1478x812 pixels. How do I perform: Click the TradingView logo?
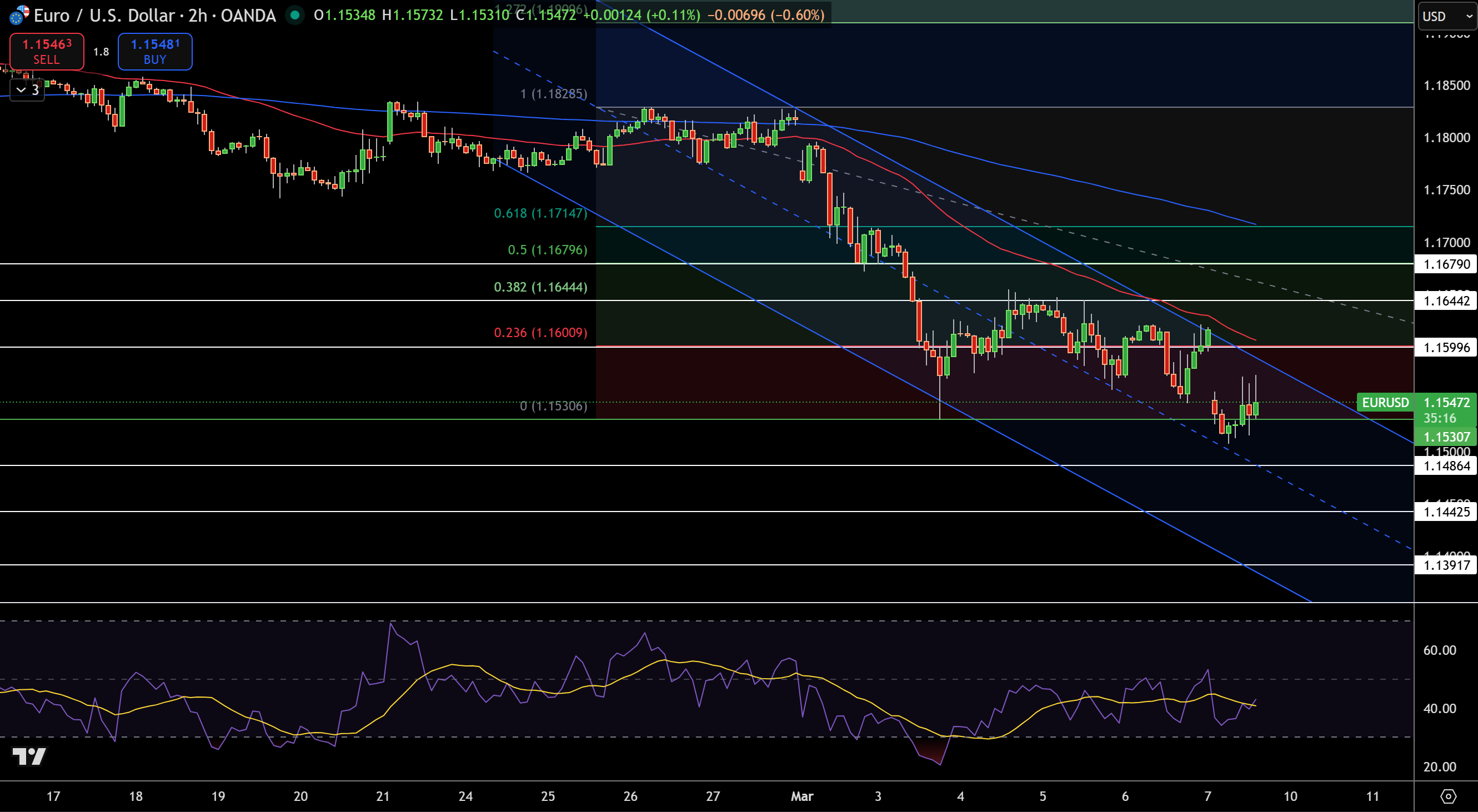coord(29,756)
